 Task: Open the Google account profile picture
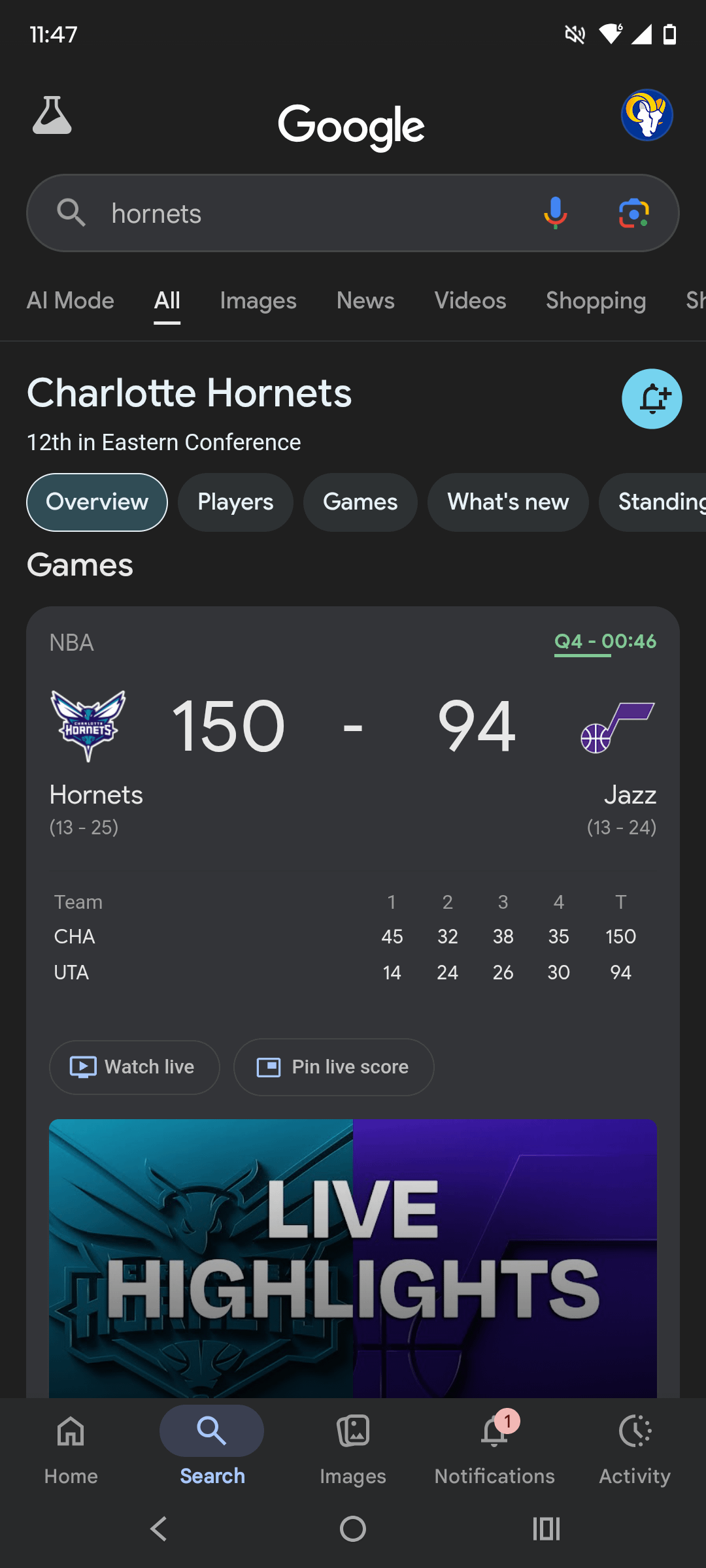pyautogui.click(x=647, y=116)
